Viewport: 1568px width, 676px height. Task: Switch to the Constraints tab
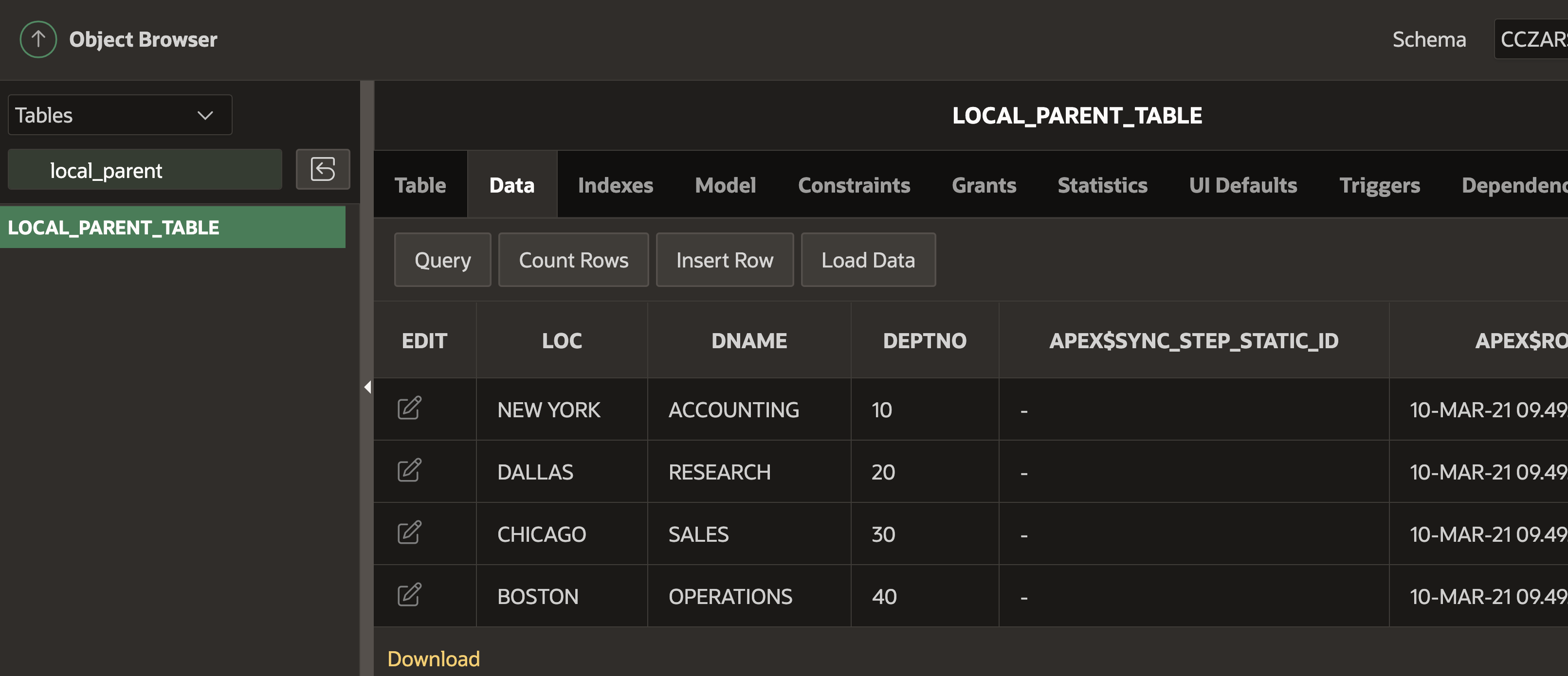(x=854, y=185)
